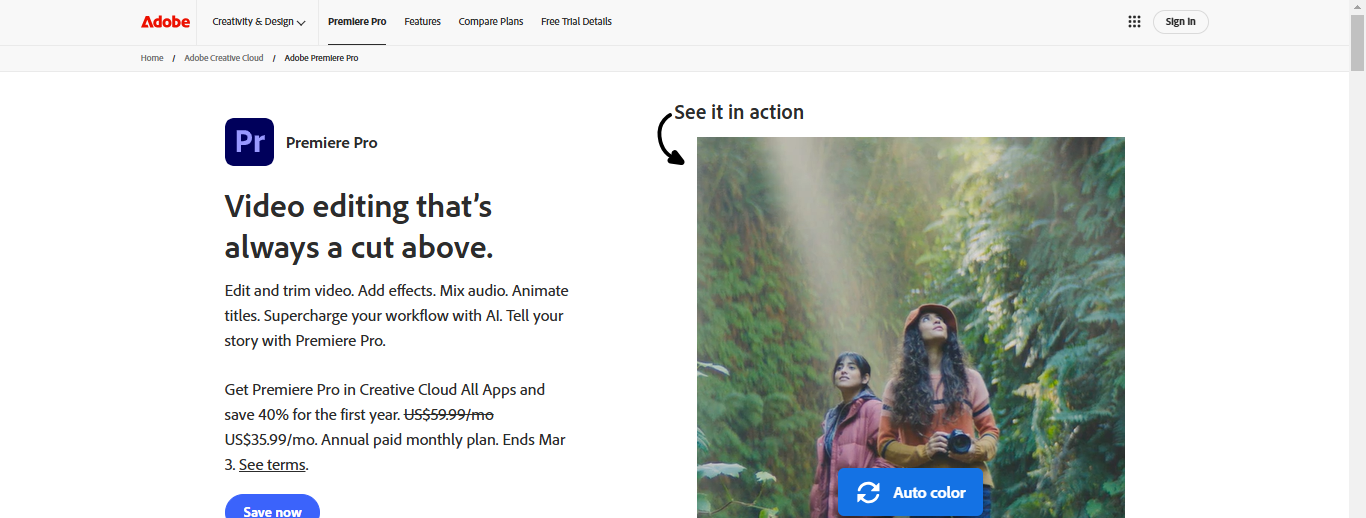Open Free Trial Details nav item
The height and width of the screenshot is (518, 1366).
point(576,22)
